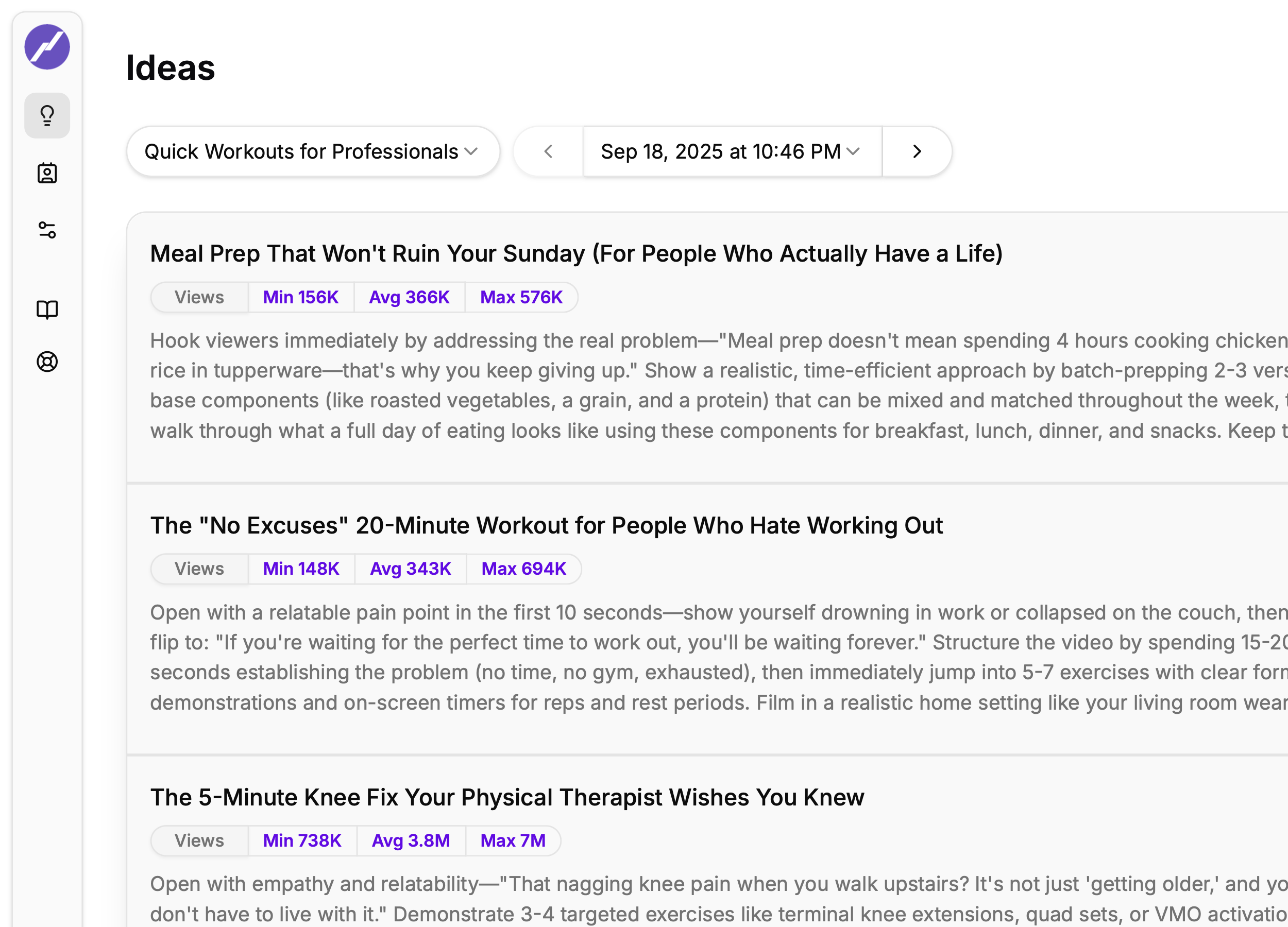Click Min 156K views stat
This screenshot has height=927, width=1288.
[x=300, y=298]
